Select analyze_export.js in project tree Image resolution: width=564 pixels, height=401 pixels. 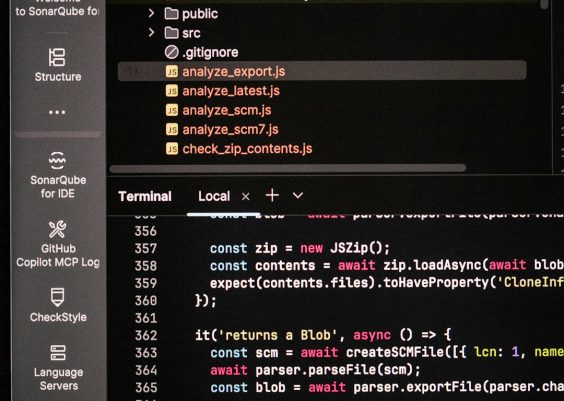[x=322, y=70]
